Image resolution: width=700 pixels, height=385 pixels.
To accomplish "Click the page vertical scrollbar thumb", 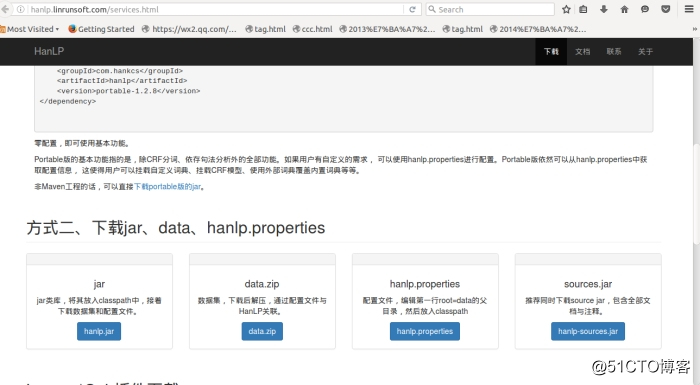I will pyautogui.click(x=696, y=194).
